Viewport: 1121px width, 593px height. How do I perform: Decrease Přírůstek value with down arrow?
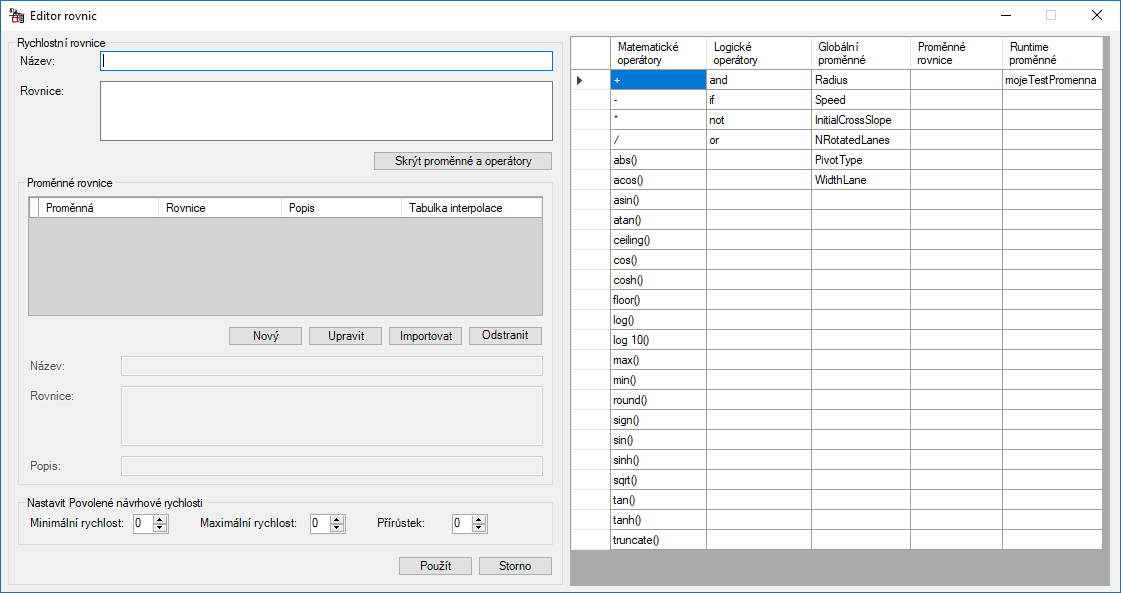point(478,528)
